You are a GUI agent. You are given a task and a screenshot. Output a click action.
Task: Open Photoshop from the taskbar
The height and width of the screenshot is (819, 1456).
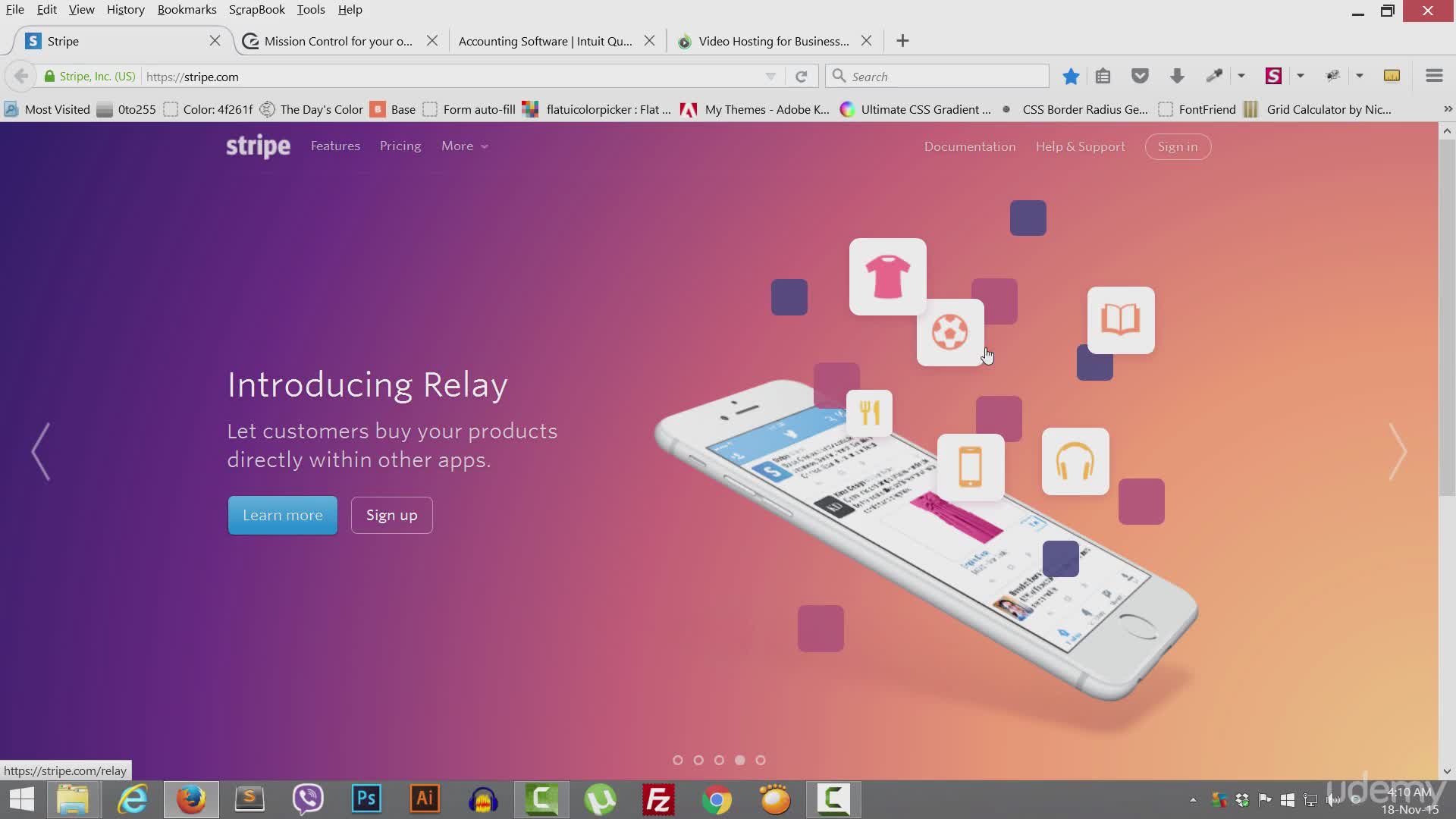click(x=366, y=799)
